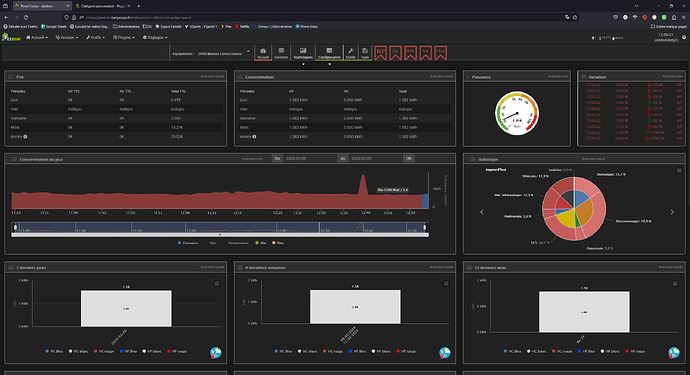The width and height of the screenshot is (690, 375).
Task: Expand the Accueil menu in Jeedom navbar
Action: click(37, 37)
